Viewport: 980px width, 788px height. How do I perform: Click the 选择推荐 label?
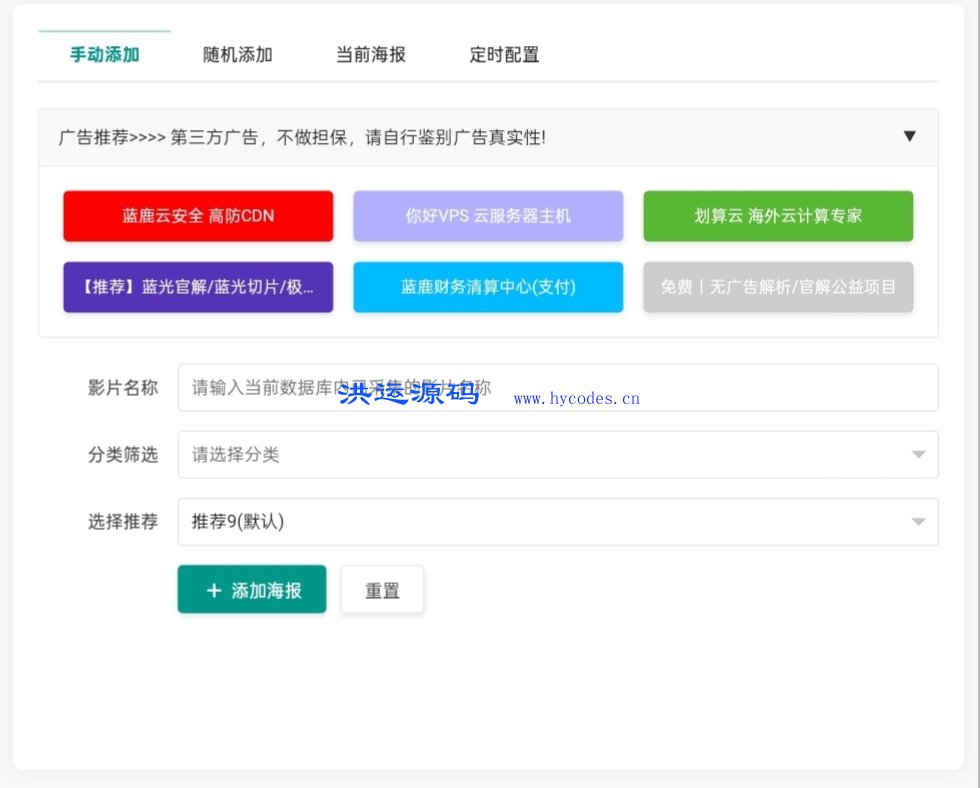point(122,522)
